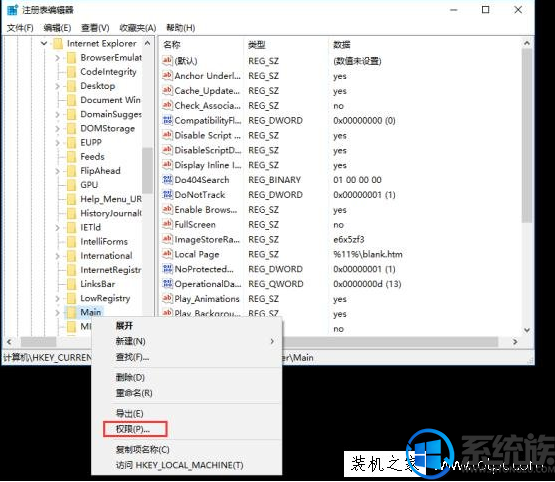The image size is (555, 482).
Task: Click scroll-down arrow of values pane
Action: click(527, 330)
